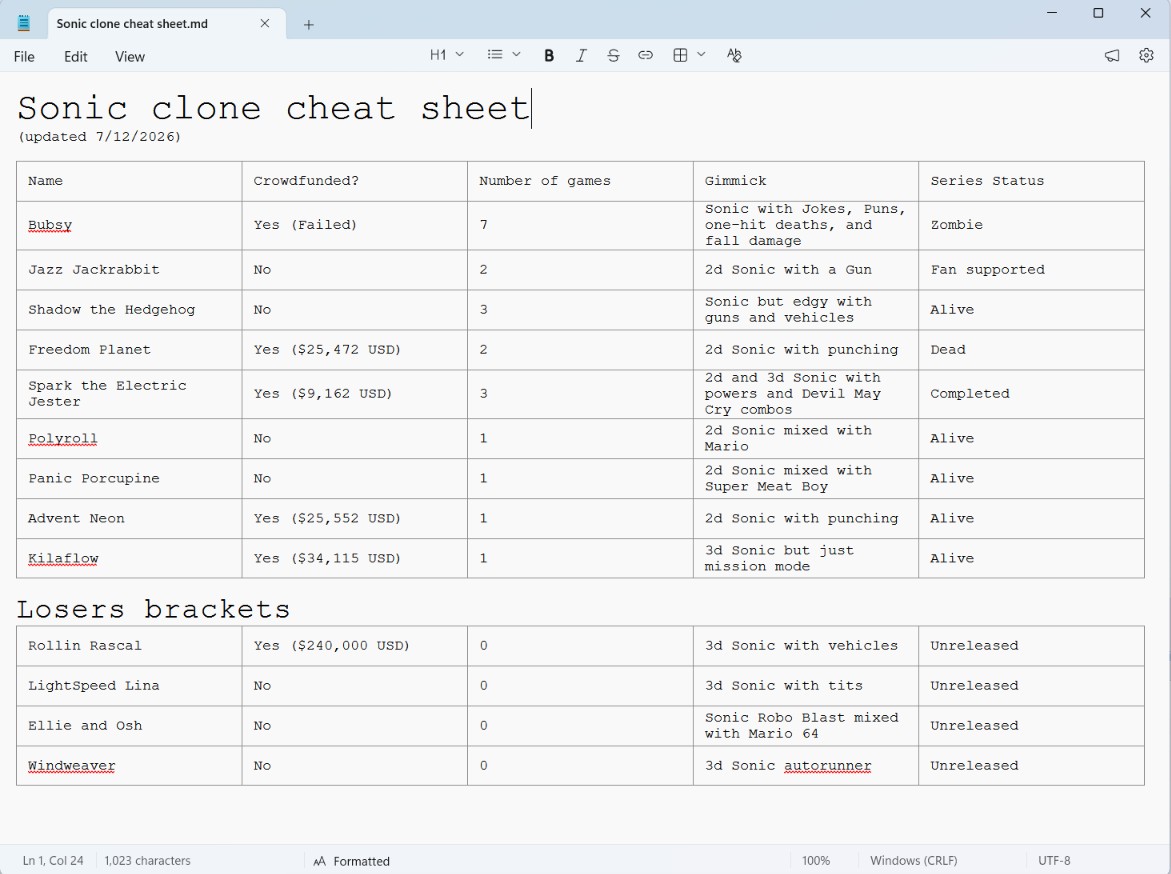
Task: Add a new tab with plus button
Action: click(x=308, y=25)
